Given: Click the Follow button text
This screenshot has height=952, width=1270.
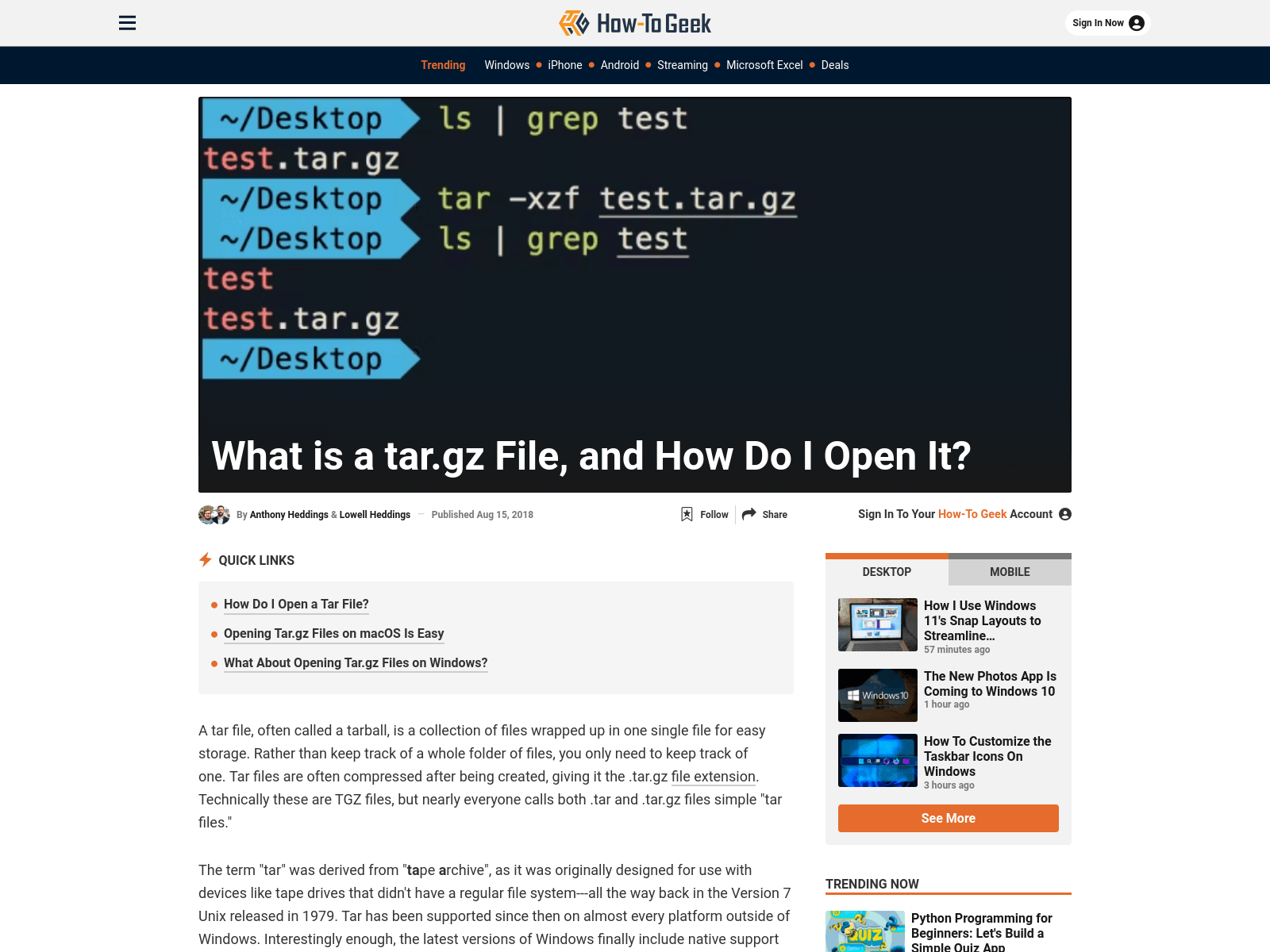Looking at the screenshot, I should pos(714,515).
